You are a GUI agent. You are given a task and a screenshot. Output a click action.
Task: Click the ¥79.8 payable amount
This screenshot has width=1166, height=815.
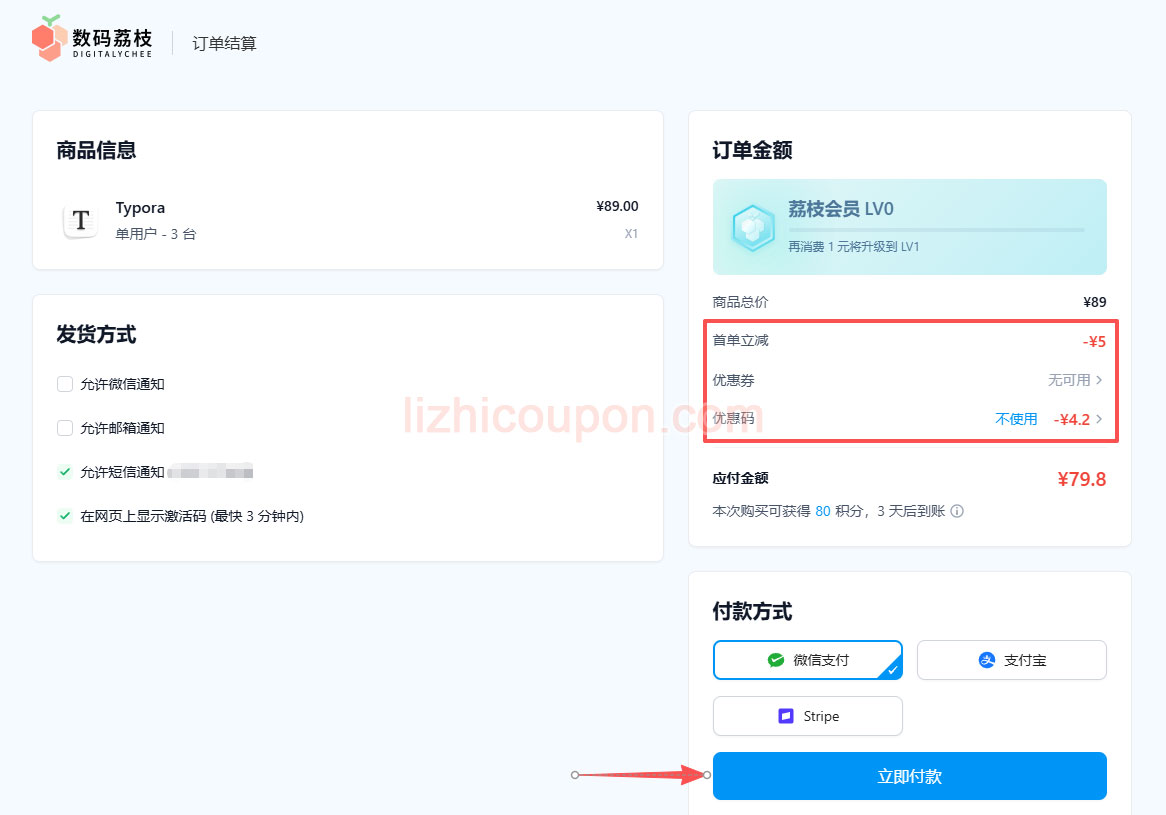pyautogui.click(x=1082, y=479)
